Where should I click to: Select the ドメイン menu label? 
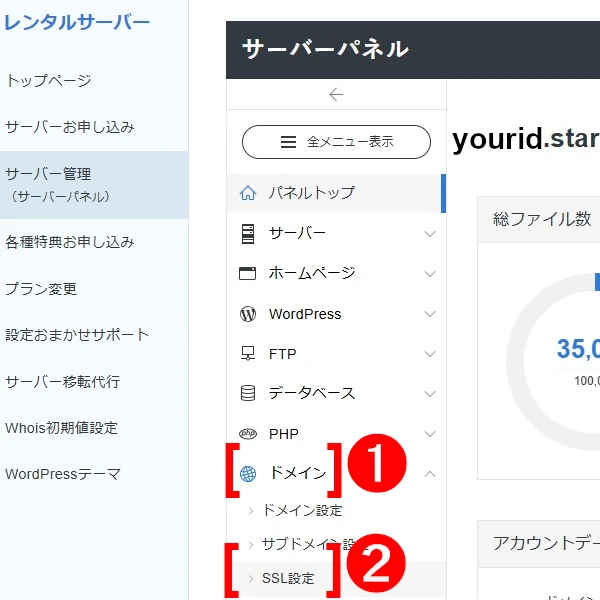pyautogui.click(x=298, y=473)
